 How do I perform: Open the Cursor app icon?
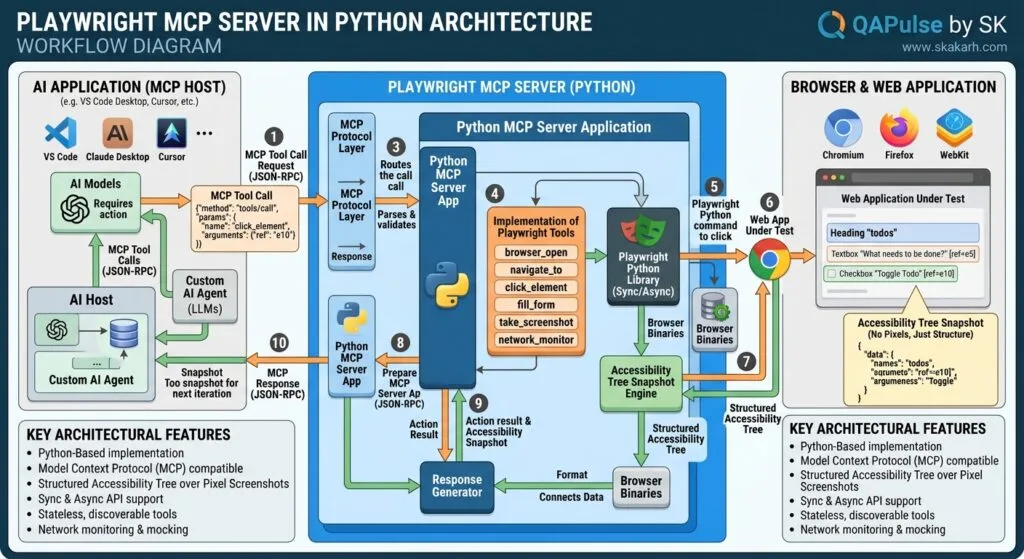172,133
